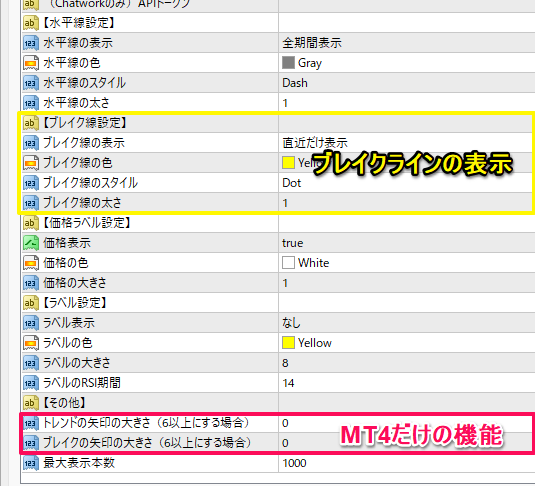
Task: Select the ラベル表示 parameter name
Action: click(69, 323)
